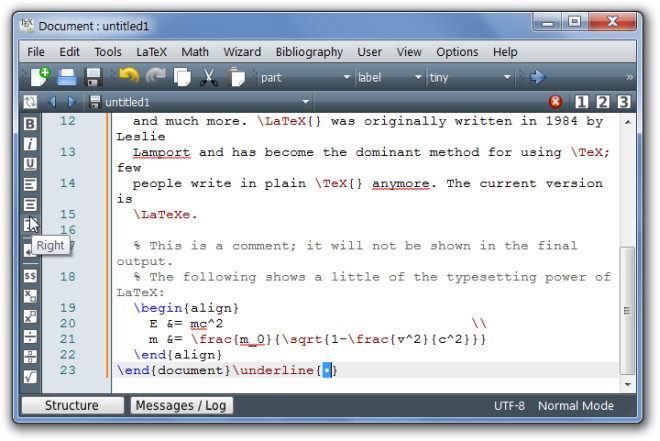Insert superscript with the x power icon

tap(30, 316)
